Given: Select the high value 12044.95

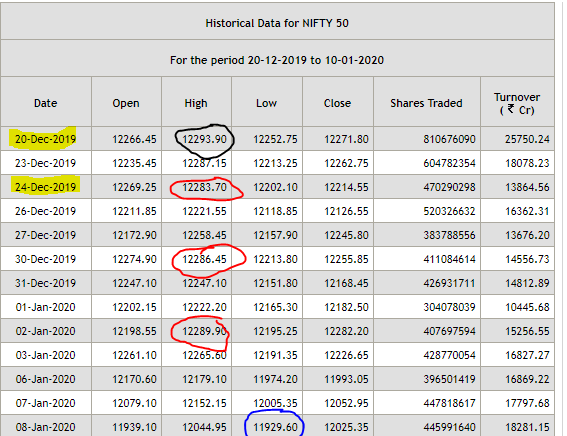Looking at the screenshot, I should (204, 427).
